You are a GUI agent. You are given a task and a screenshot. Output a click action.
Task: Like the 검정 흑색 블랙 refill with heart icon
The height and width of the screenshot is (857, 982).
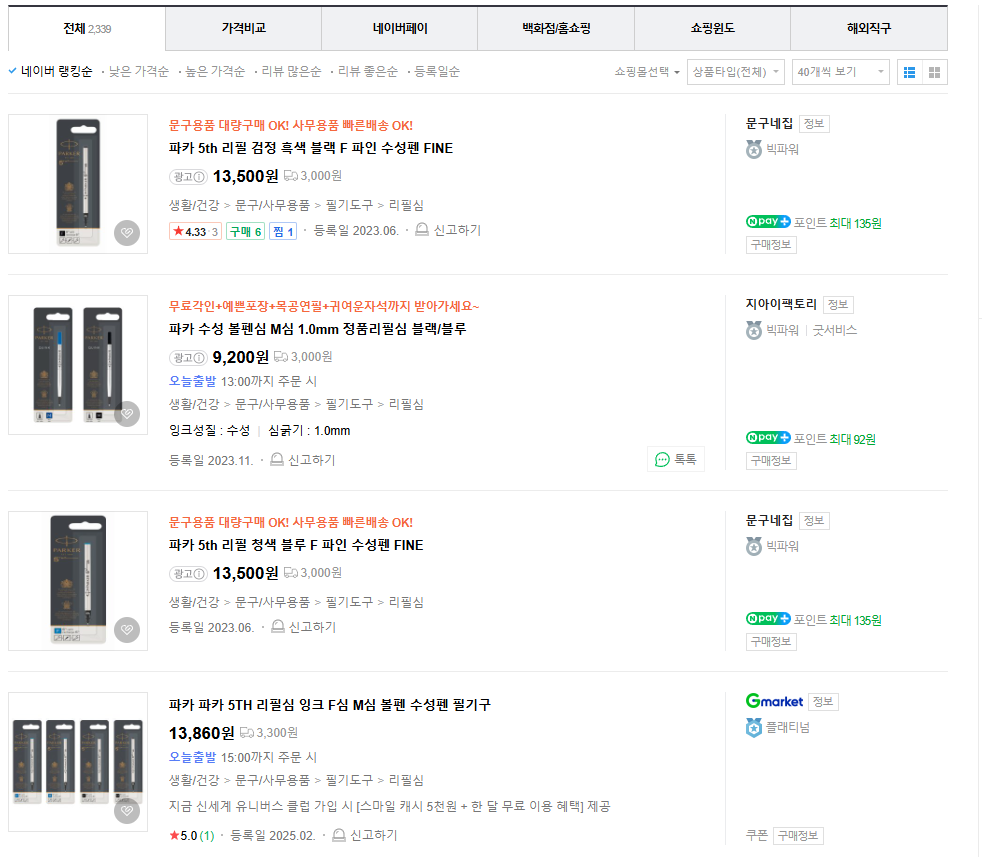(x=127, y=233)
